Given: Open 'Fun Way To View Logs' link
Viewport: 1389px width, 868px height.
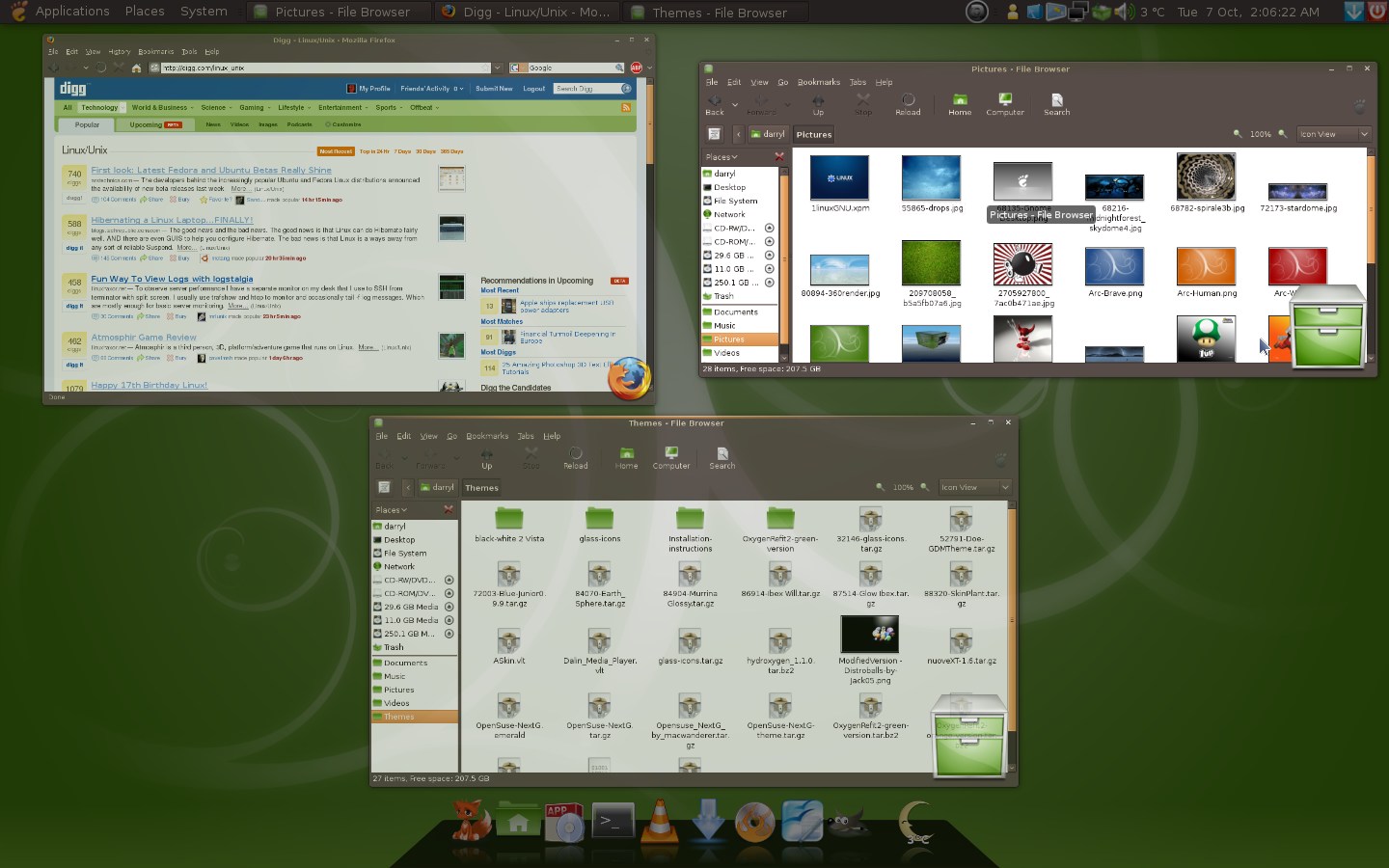Looking at the screenshot, I should point(172,279).
